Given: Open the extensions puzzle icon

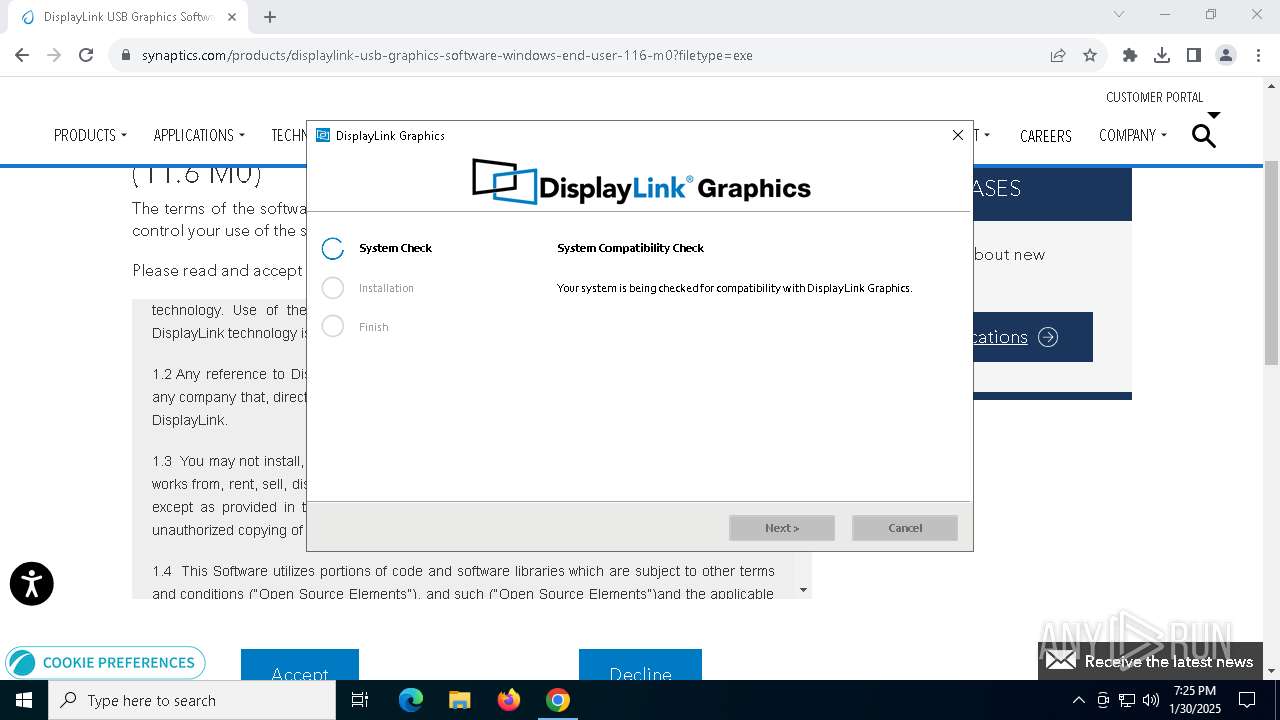Looking at the screenshot, I should pyautogui.click(x=1130, y=55).
